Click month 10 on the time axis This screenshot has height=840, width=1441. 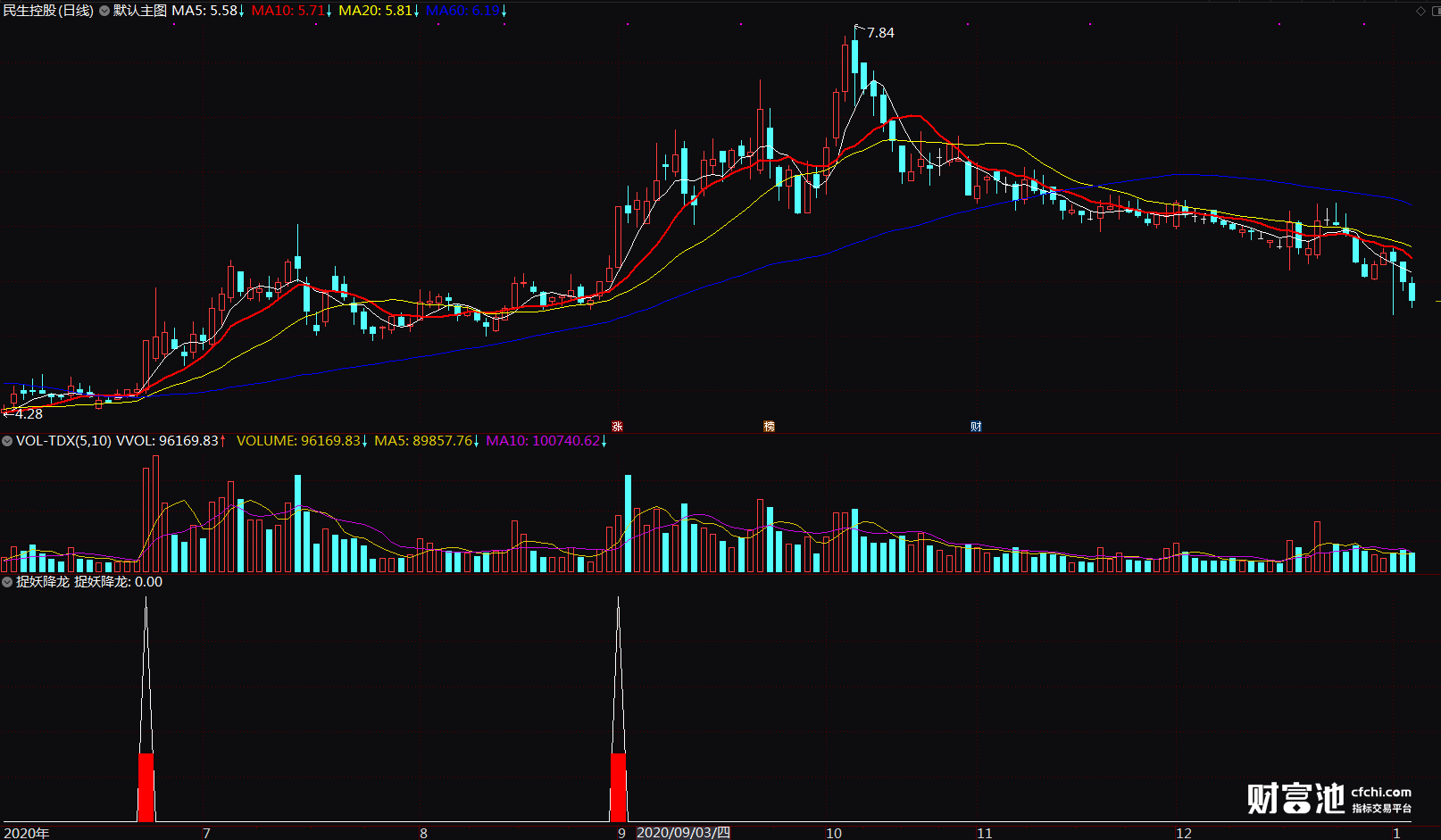tap(834, 833)
